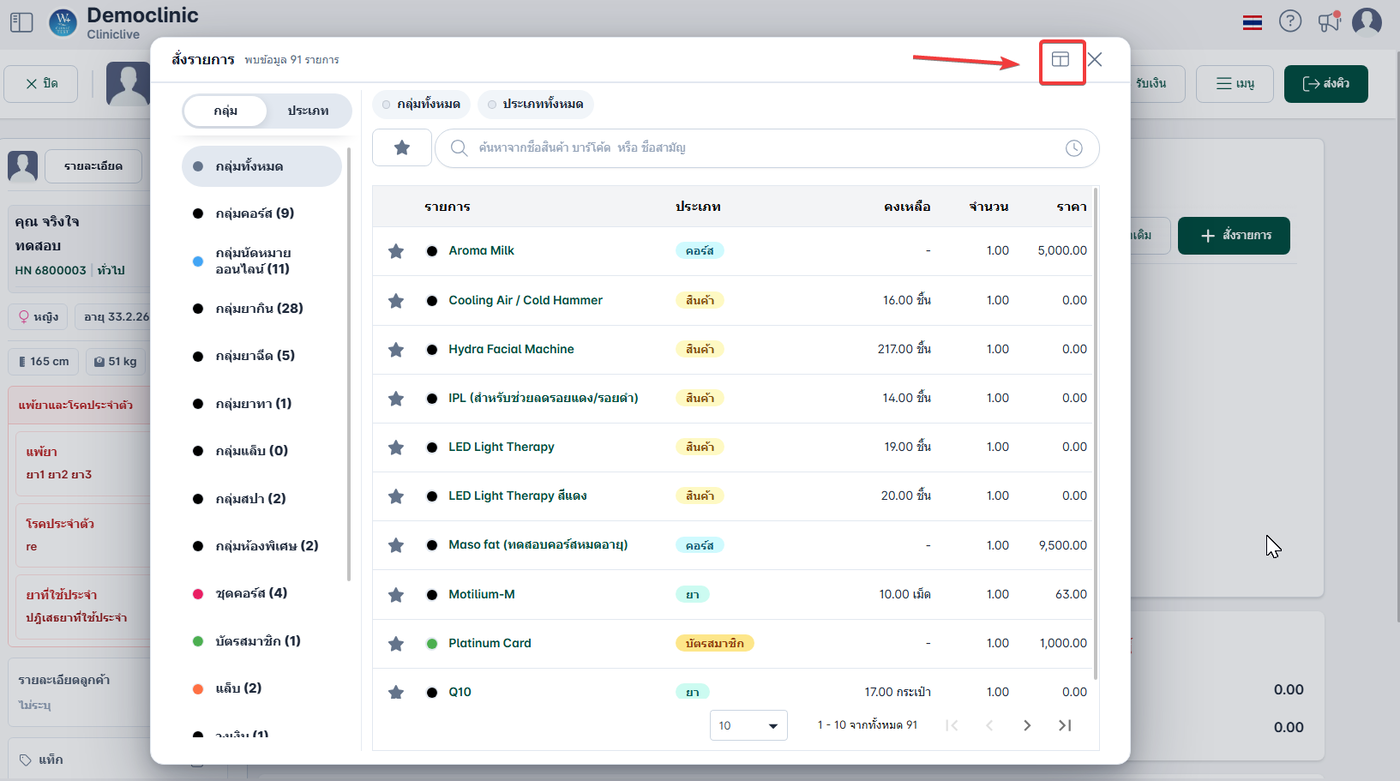
Task: Click the group list vertical scrollbar
Action: click(349, 365)
